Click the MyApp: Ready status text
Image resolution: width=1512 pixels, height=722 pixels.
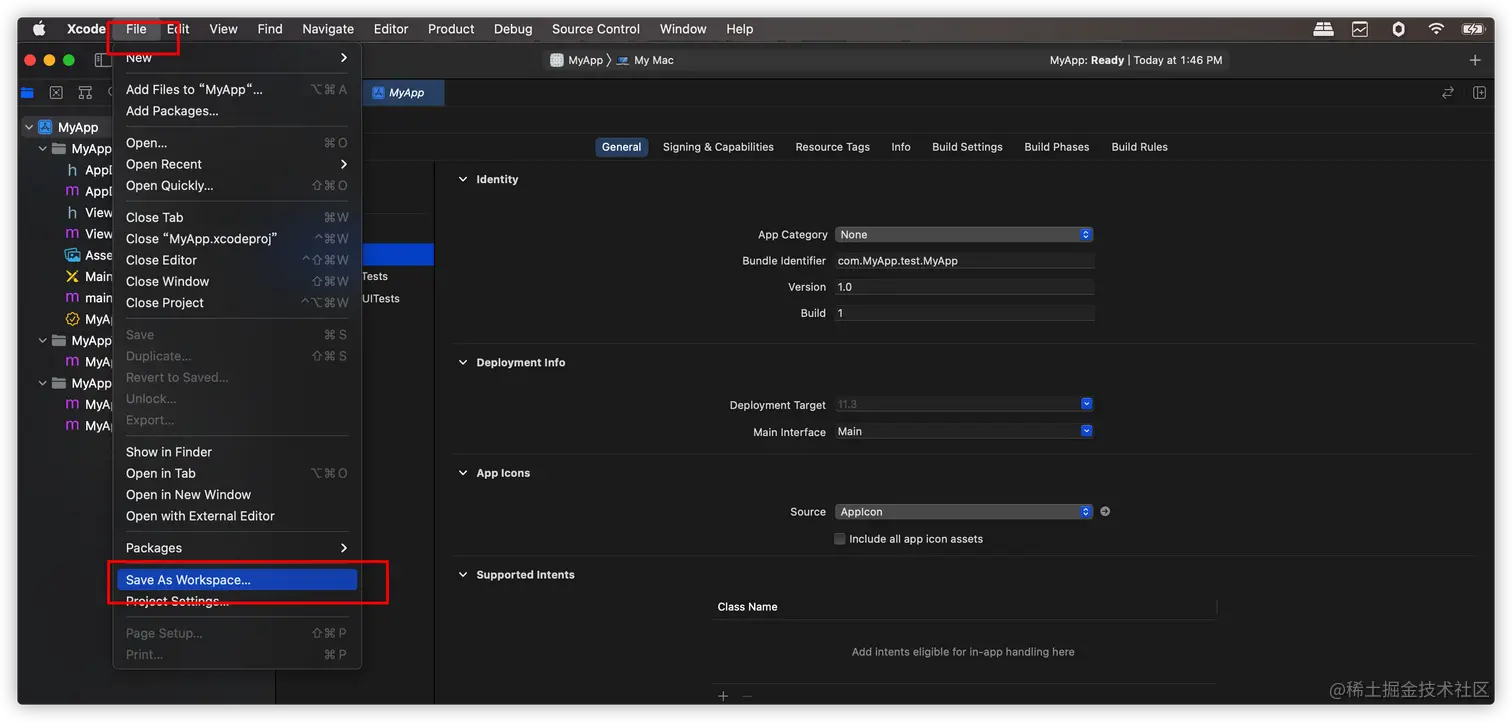click(1087, 60)
